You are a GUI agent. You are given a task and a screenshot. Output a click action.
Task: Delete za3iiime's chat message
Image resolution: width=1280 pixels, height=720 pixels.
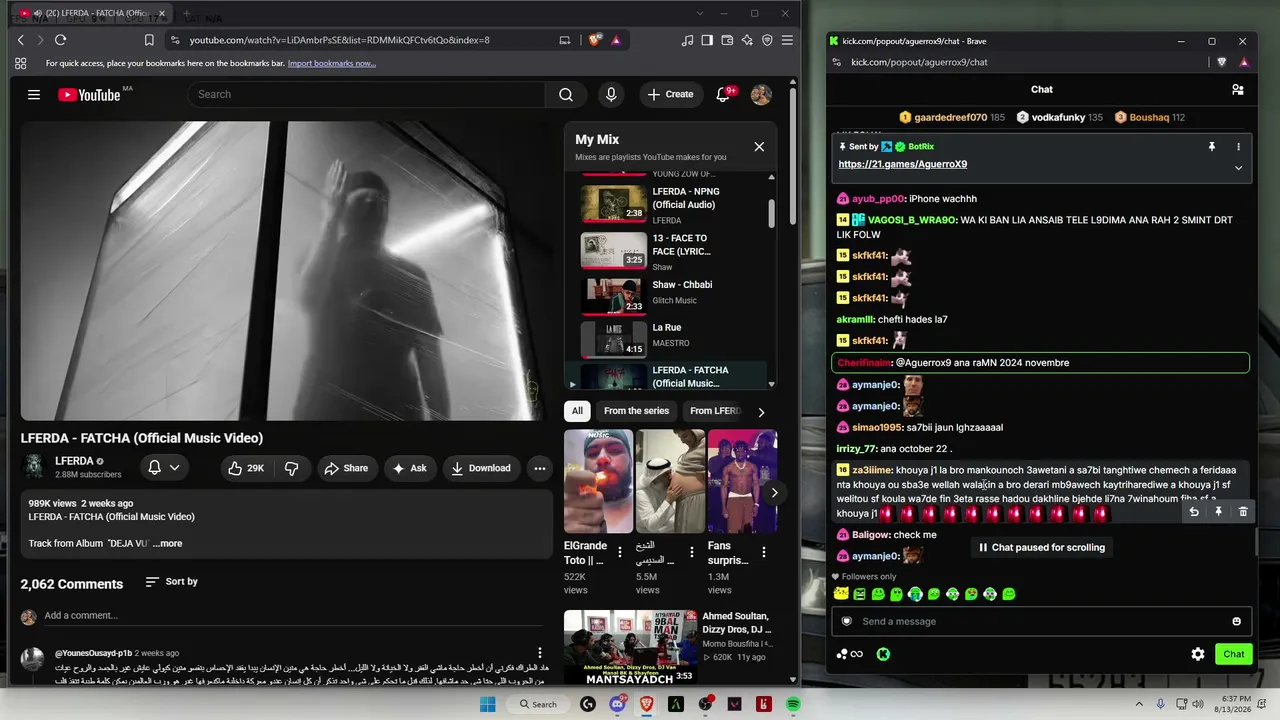tap(1243, 512)
